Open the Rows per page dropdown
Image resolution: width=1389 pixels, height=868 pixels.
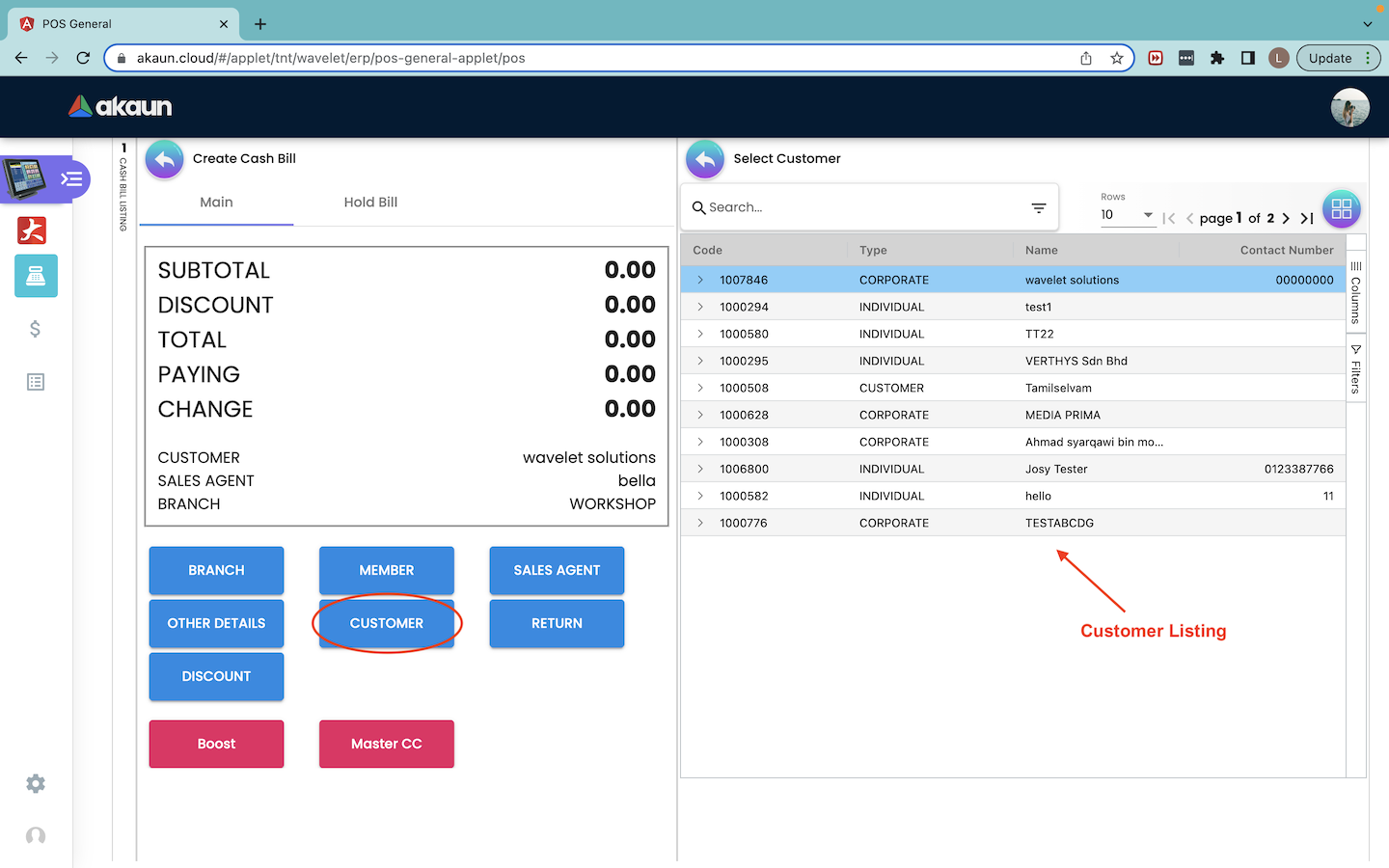[1128, 215]
